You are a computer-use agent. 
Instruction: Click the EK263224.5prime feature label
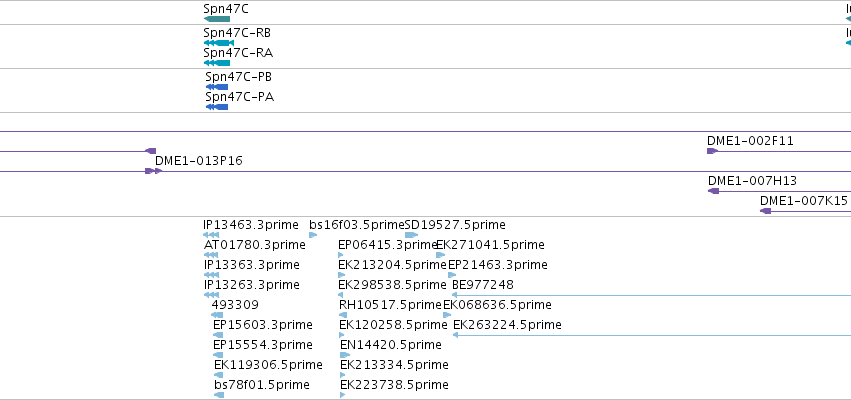click(x=507, y=325)
